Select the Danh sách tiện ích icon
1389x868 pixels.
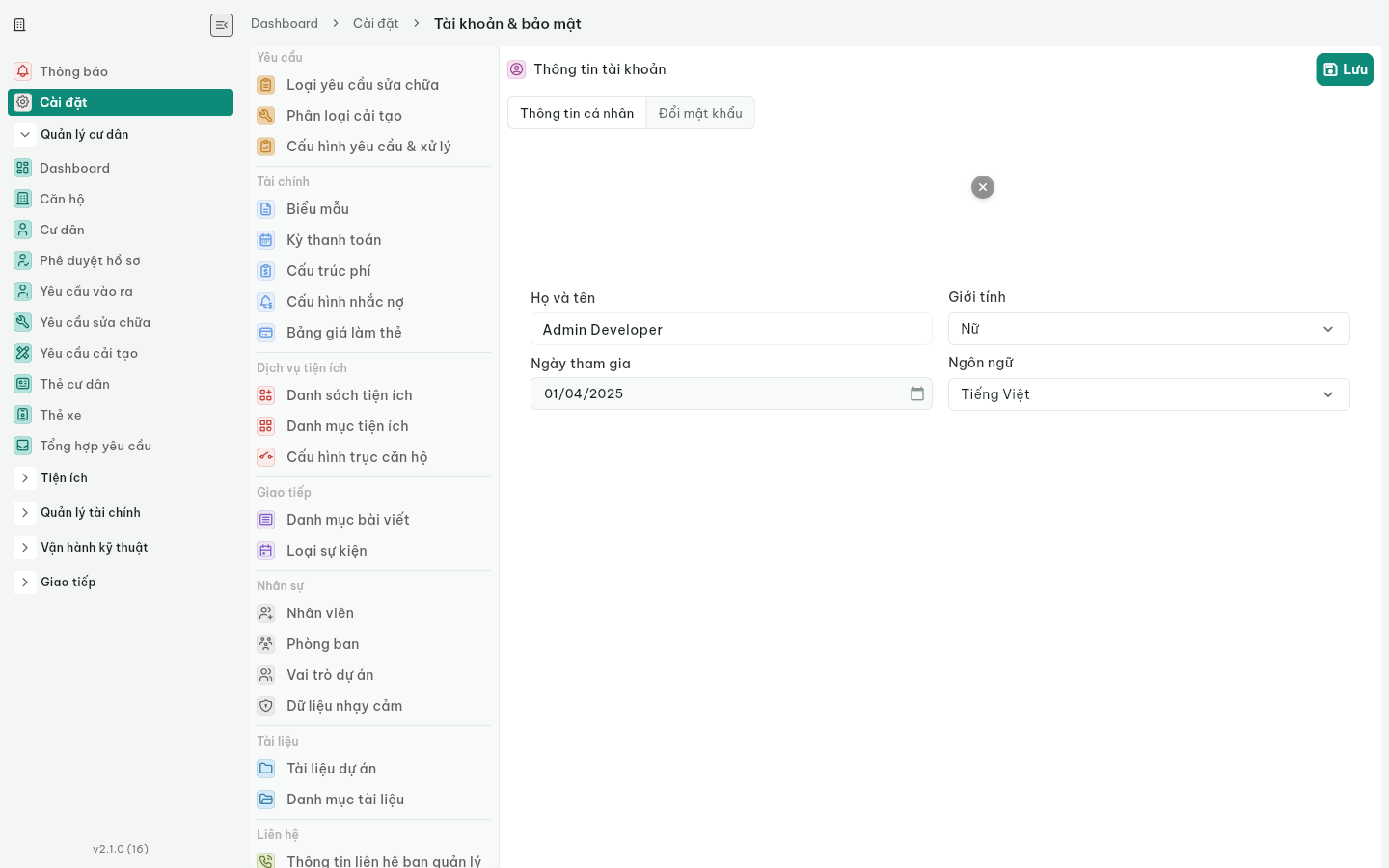point(266,395)
